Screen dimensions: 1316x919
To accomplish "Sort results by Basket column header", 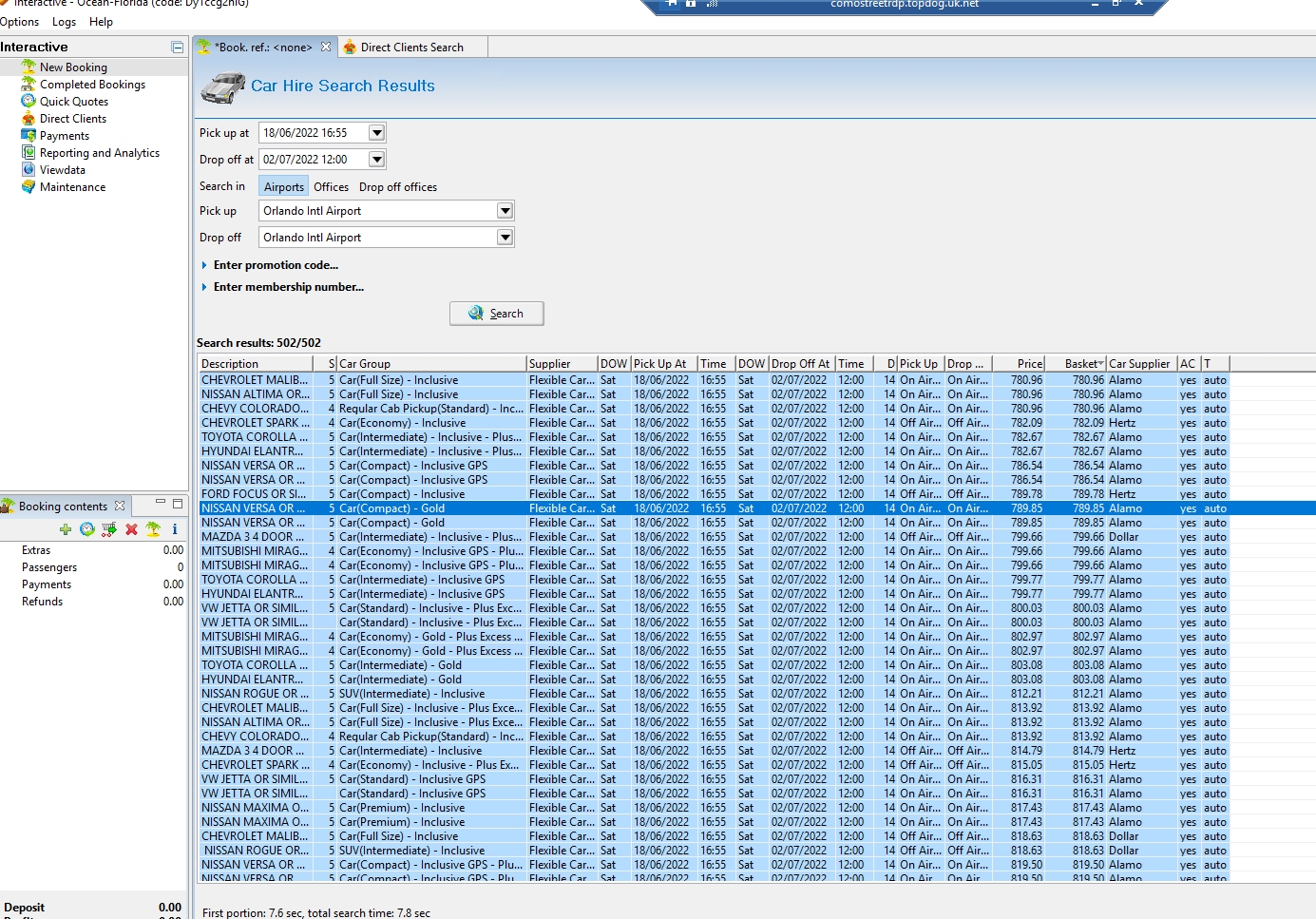I will click(1076, 364).
